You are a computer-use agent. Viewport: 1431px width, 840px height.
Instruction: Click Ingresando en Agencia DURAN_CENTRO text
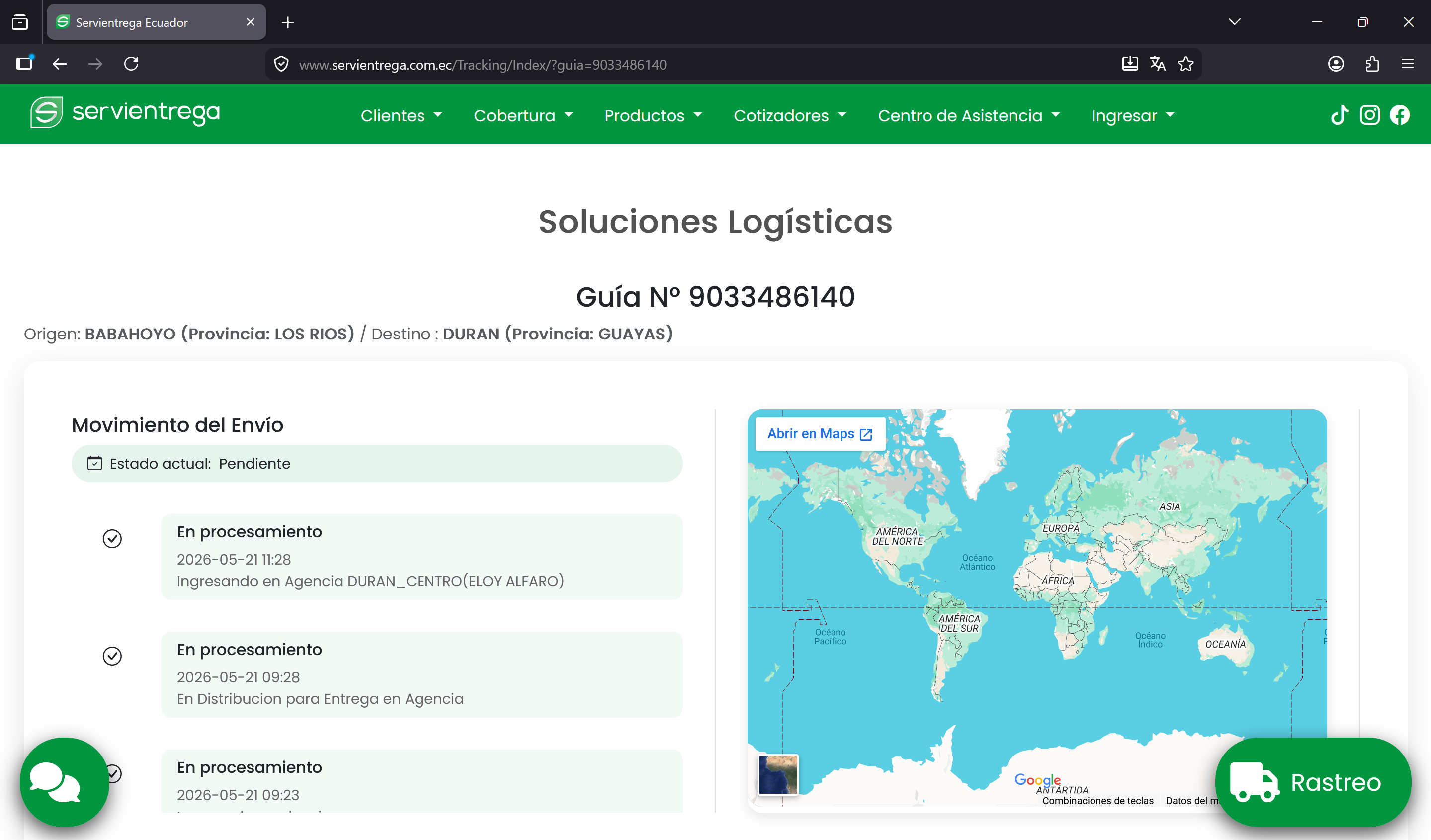(371, 581)
